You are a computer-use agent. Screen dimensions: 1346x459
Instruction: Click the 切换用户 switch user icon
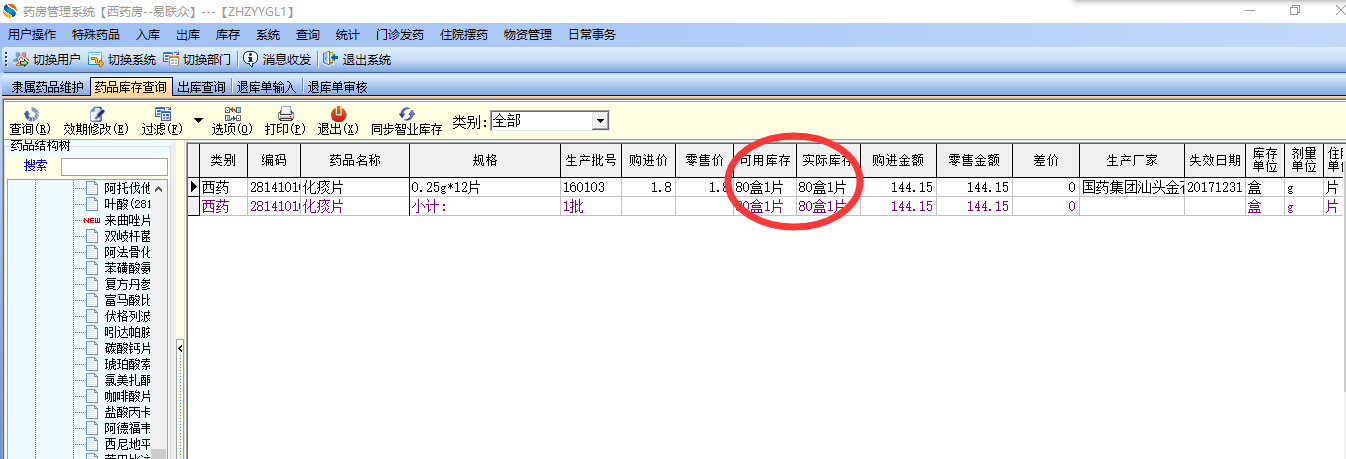(x=21, y=60)
